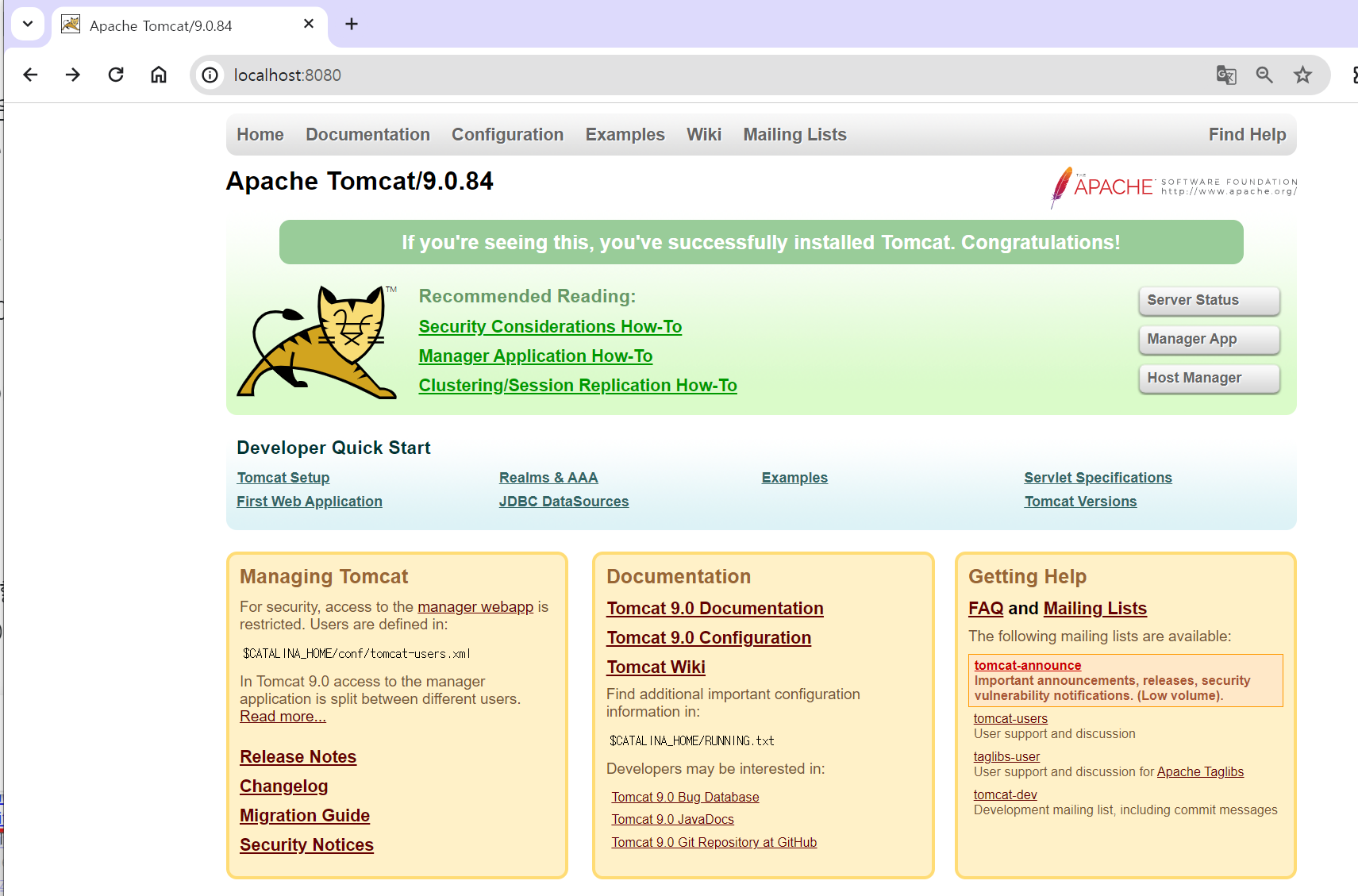Open Examples link under Developer Quick Start
This screenshot has height=896, width=1358.
pos(794,478)
